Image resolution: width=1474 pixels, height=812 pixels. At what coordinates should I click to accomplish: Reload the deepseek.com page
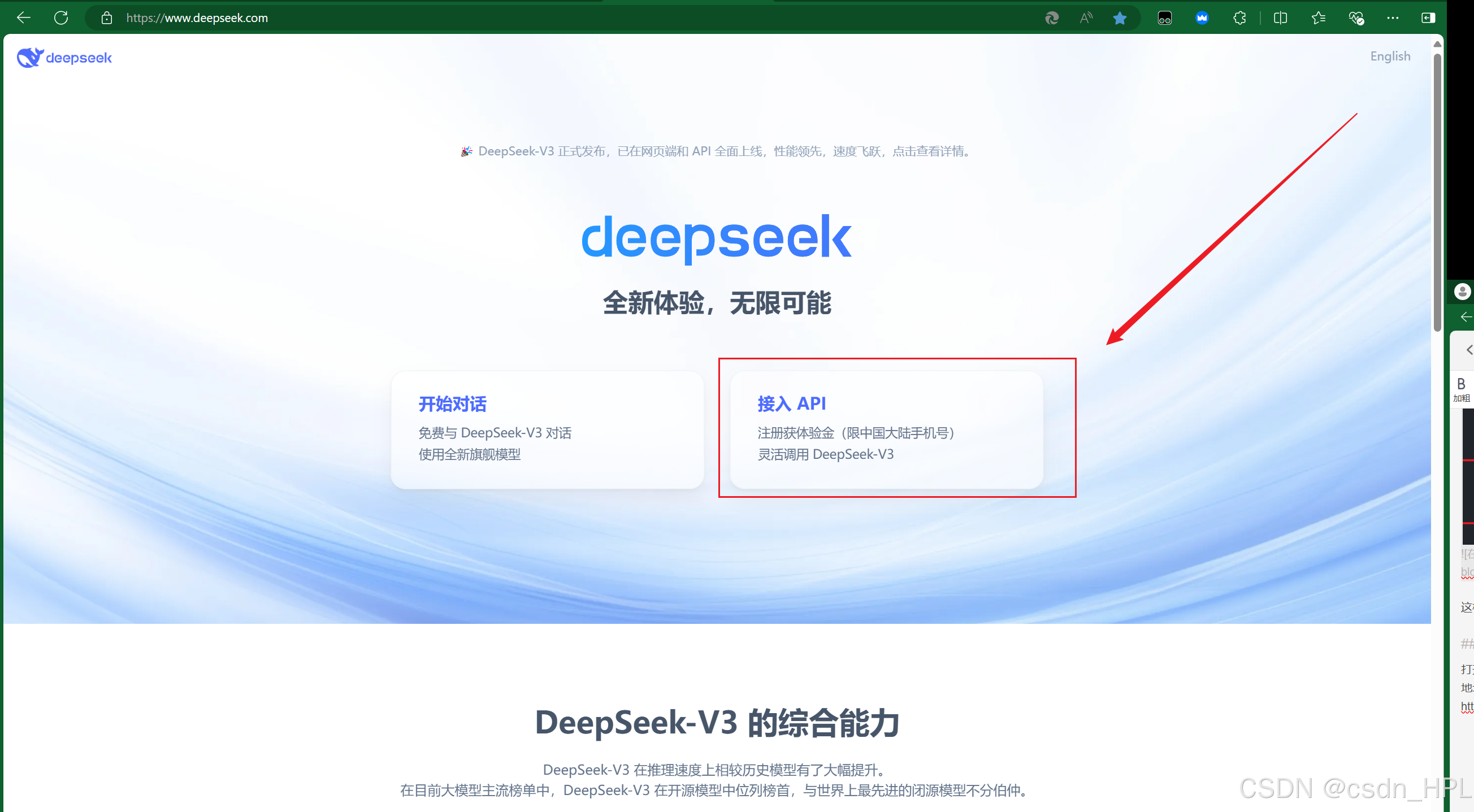click(x=61, y=18)
